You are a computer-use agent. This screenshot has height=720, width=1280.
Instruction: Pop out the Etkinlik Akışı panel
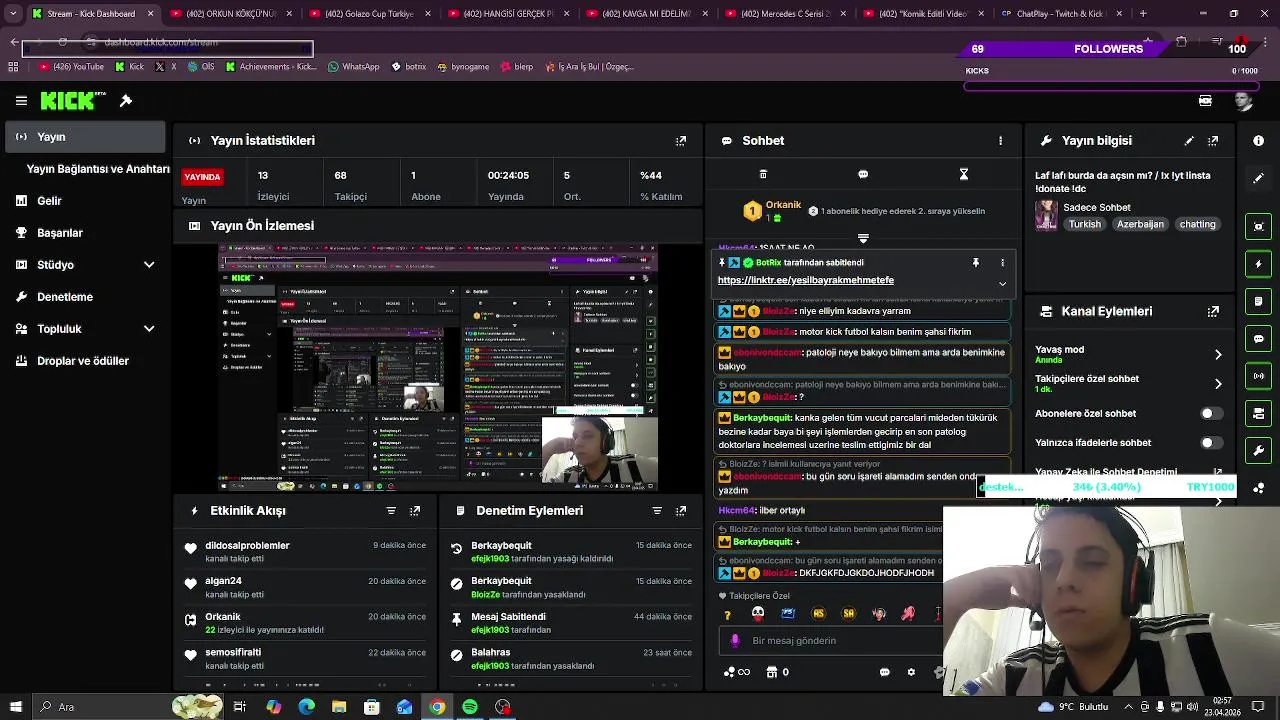415,511
